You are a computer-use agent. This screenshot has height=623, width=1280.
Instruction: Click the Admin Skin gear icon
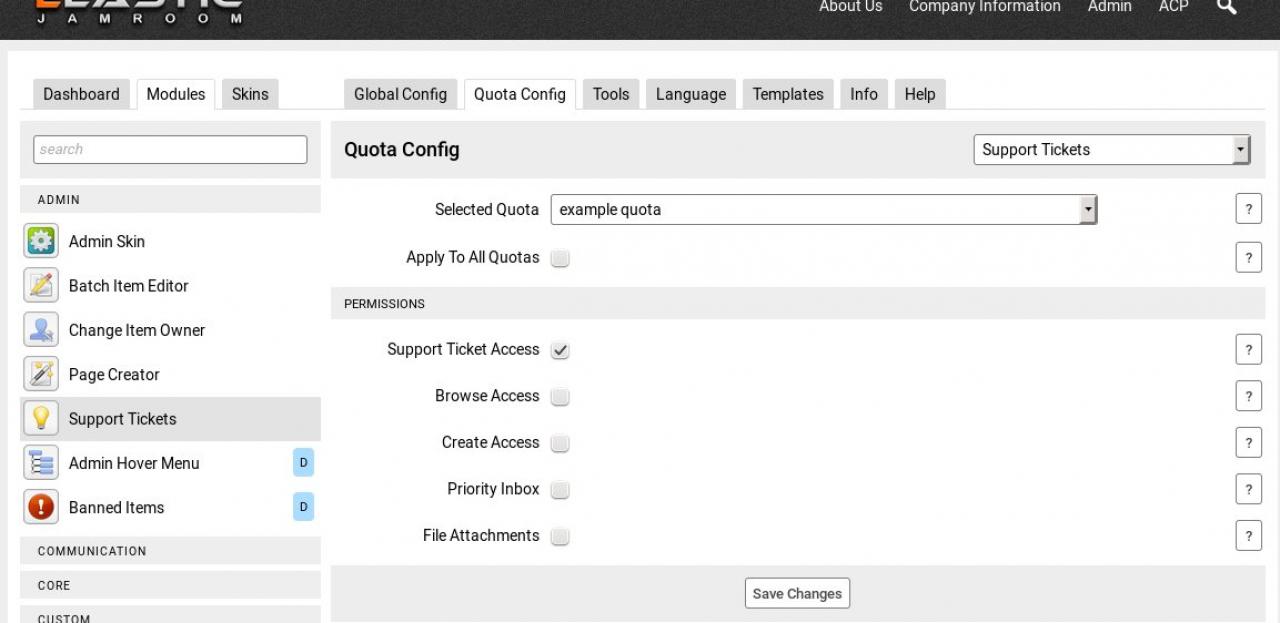41,242
